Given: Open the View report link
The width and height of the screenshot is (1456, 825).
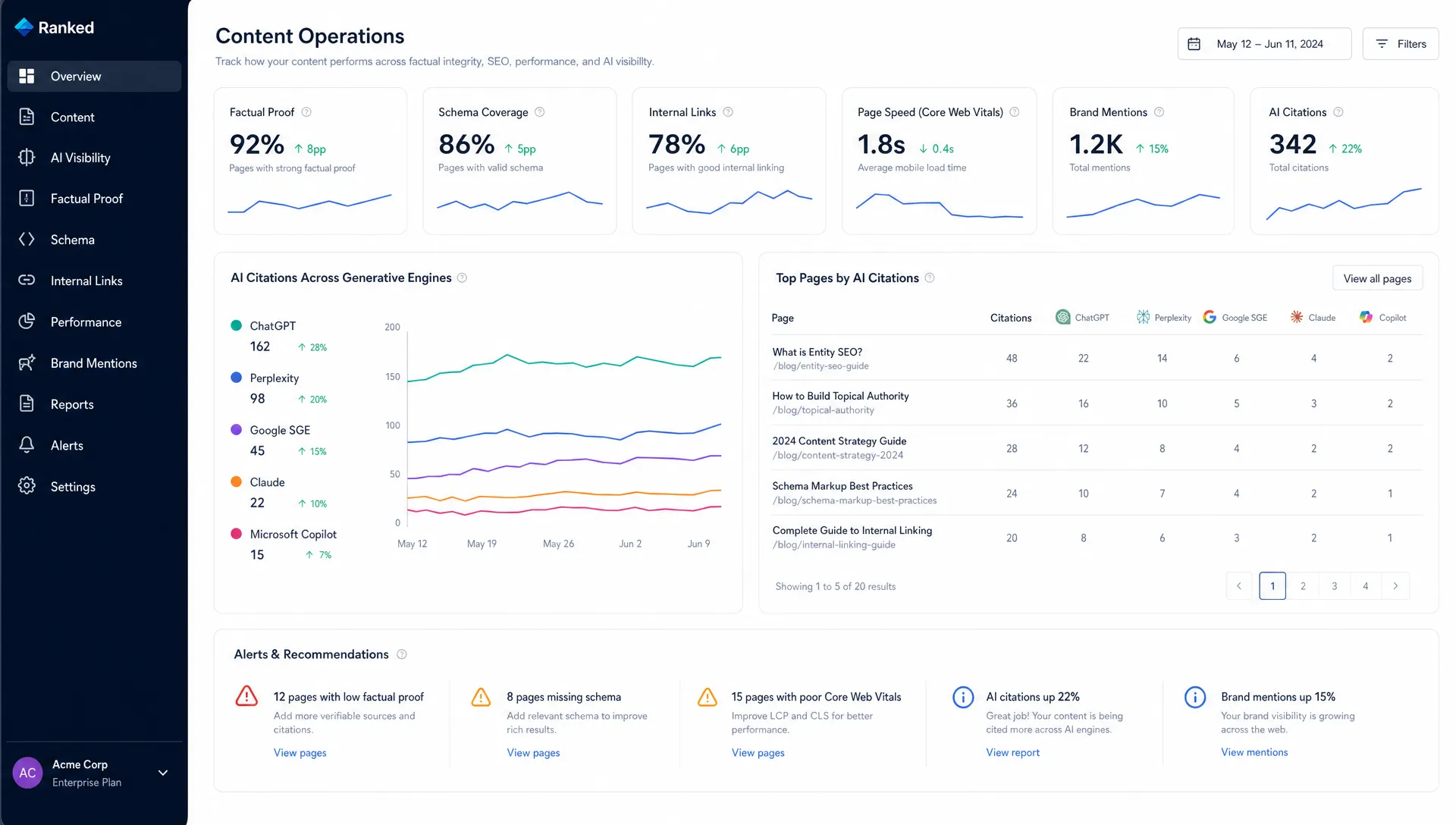Looking at the screenshot, I should 1013,753.
